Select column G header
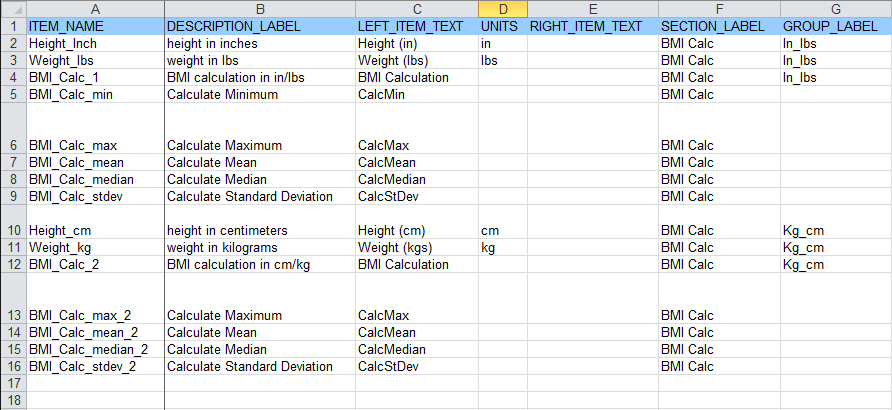Image resolution: width=892 pixels, height=410 pixels. point(836,8)
